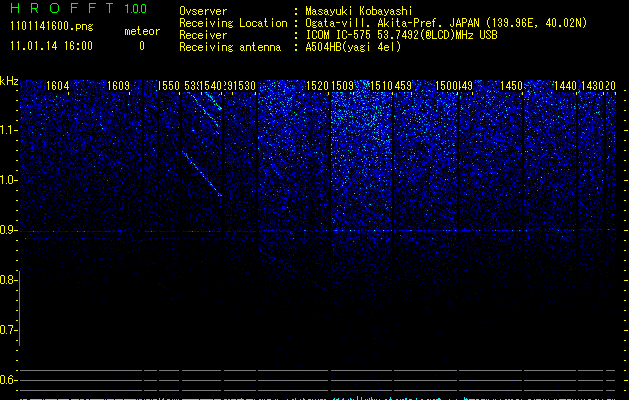Click the 1609 time marker

[119, 86]
